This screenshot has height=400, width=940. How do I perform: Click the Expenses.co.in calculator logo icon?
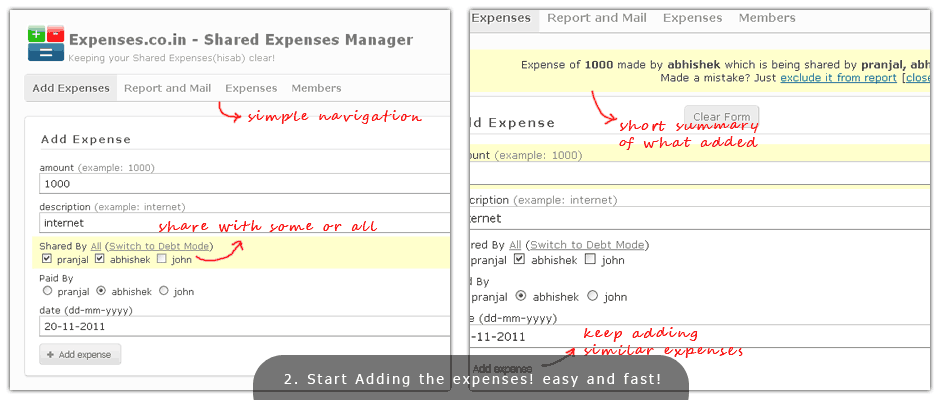pos(46,43)
